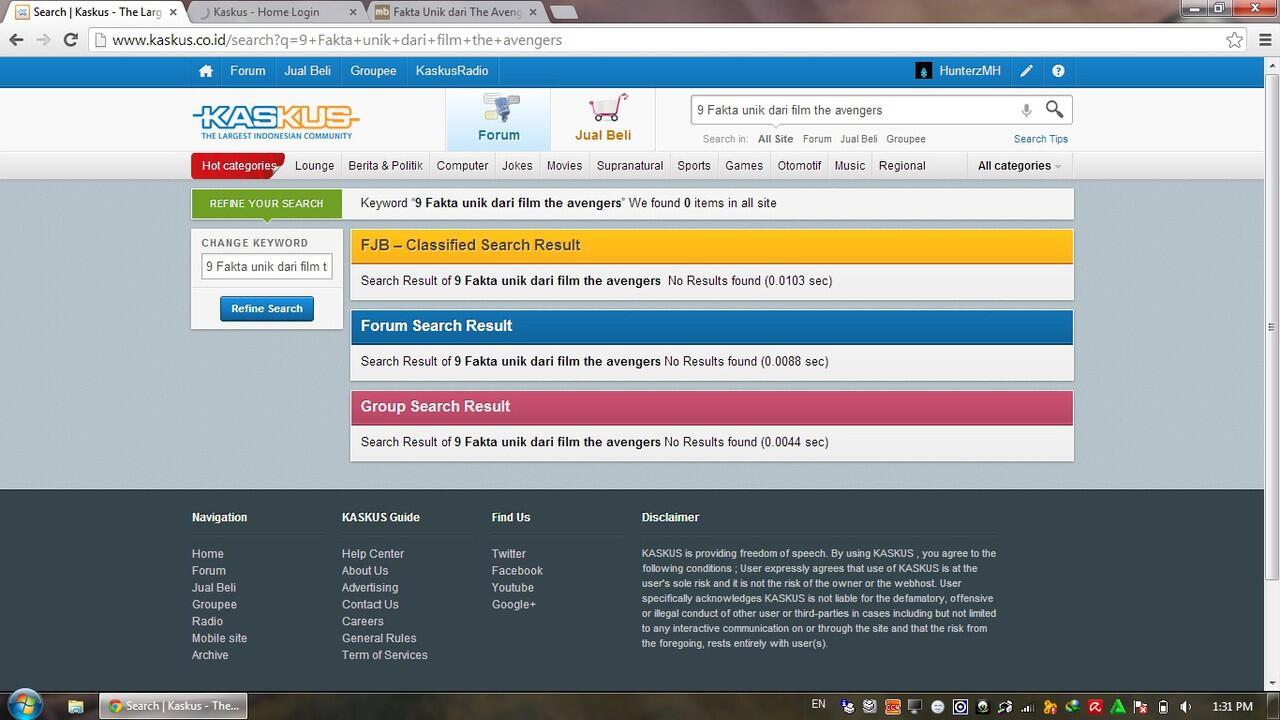Open Forum in the blue navbar
This screenshot has height=720, width=1280.
pyautogui.click(x=248, y=71)
